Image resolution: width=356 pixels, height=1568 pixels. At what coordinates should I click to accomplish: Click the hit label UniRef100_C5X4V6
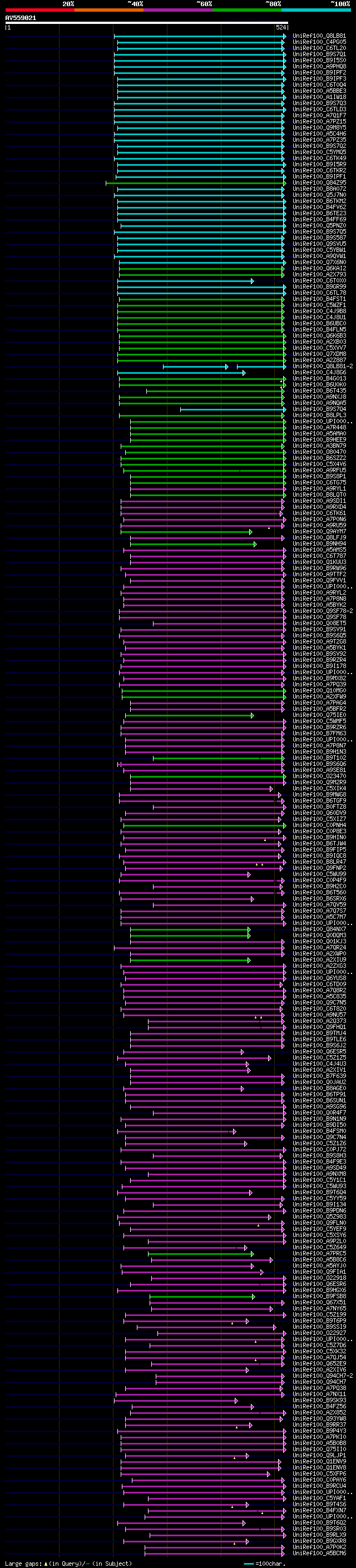(319, 464)
